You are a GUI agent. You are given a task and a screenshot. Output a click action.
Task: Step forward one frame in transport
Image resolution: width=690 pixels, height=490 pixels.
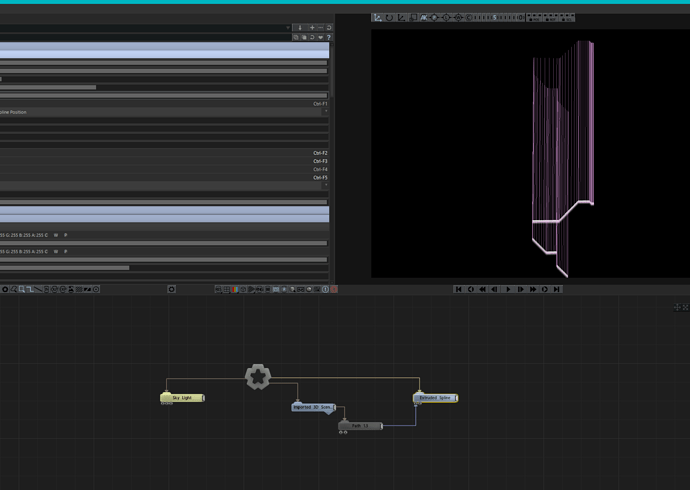pyautogui.click(x=521, y=289)
